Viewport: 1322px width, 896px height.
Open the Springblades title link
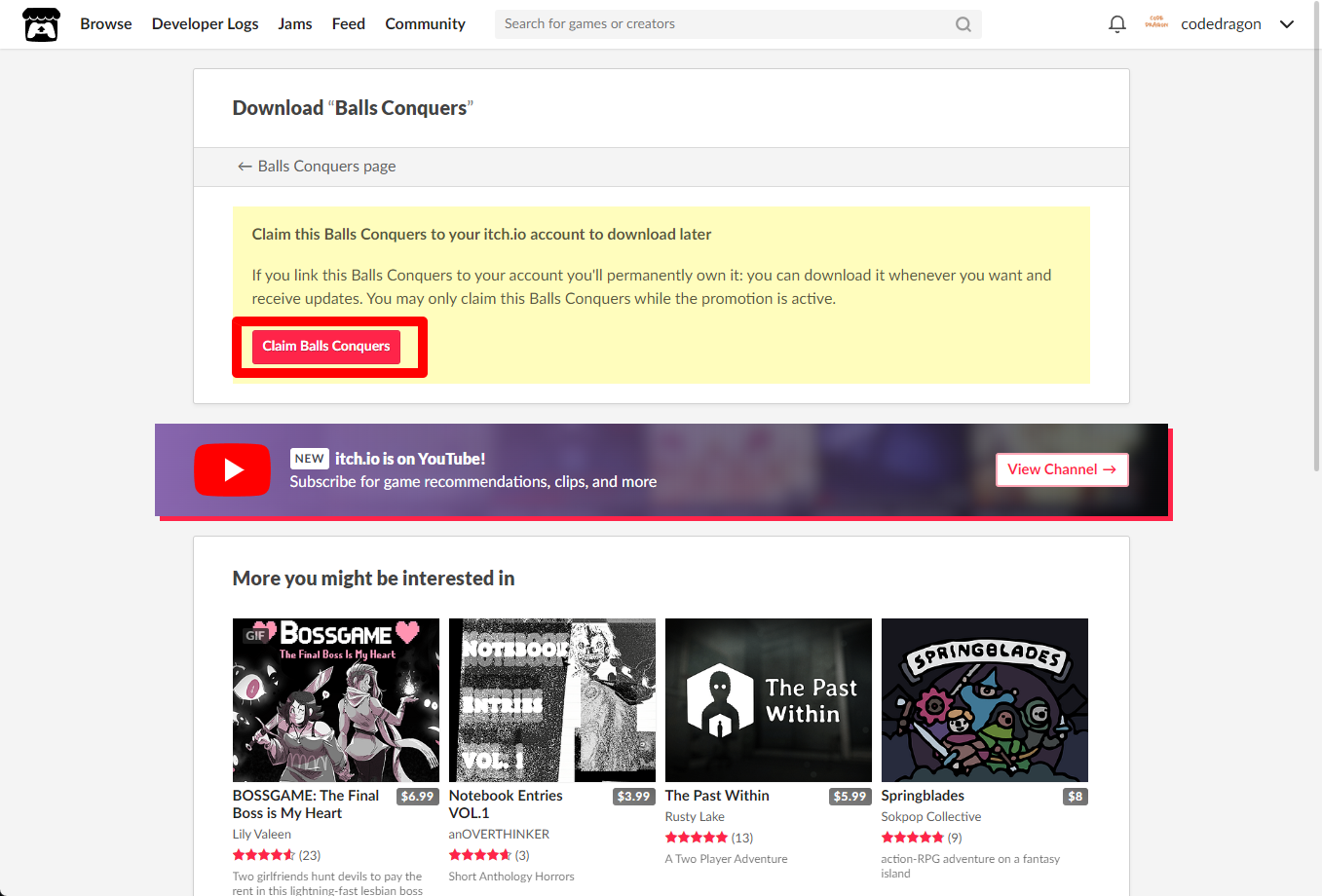[x=923, y=796]
